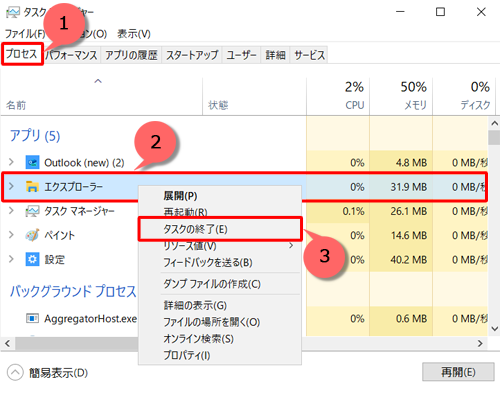Choose タスクの終了(E) in context menu
The height and width of the screenshot is (393, 500).
[220, 229]
